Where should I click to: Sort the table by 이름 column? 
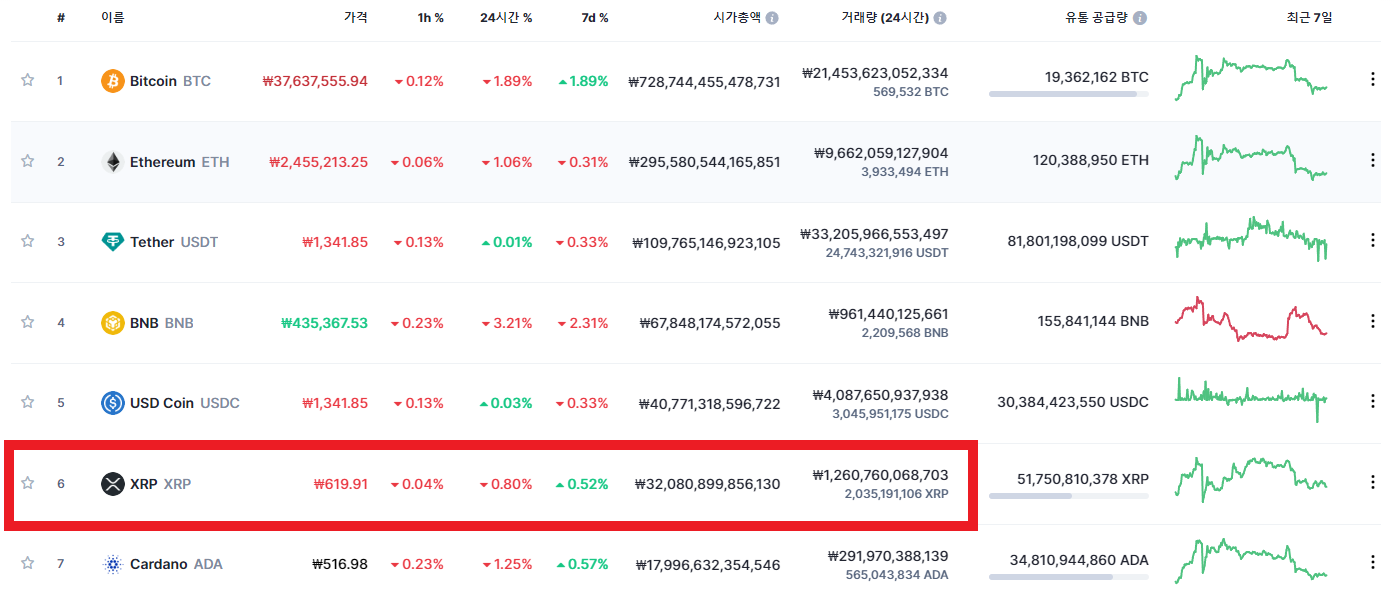(x=113, y=18)
